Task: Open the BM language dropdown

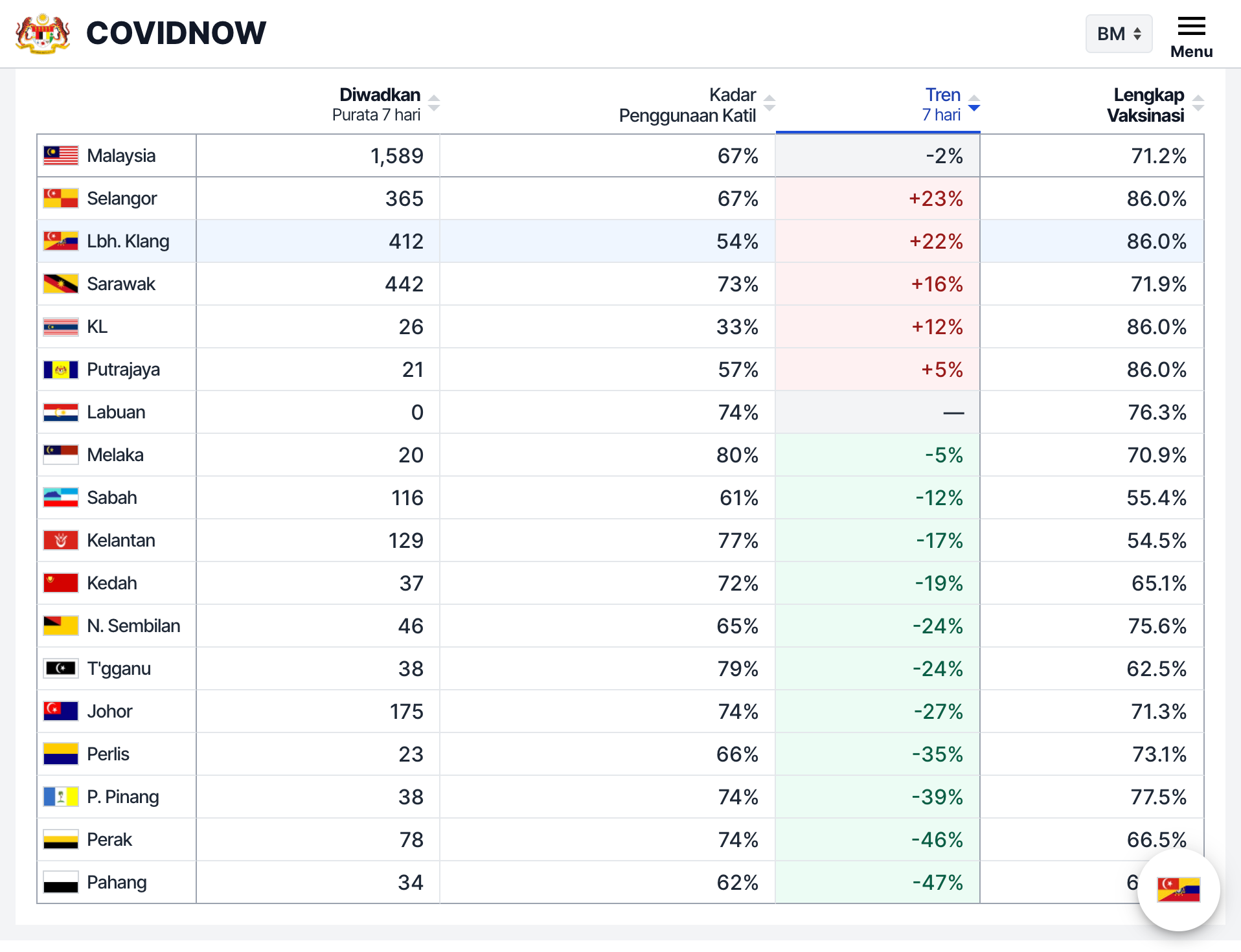Action: click(x=1119, y=34)
